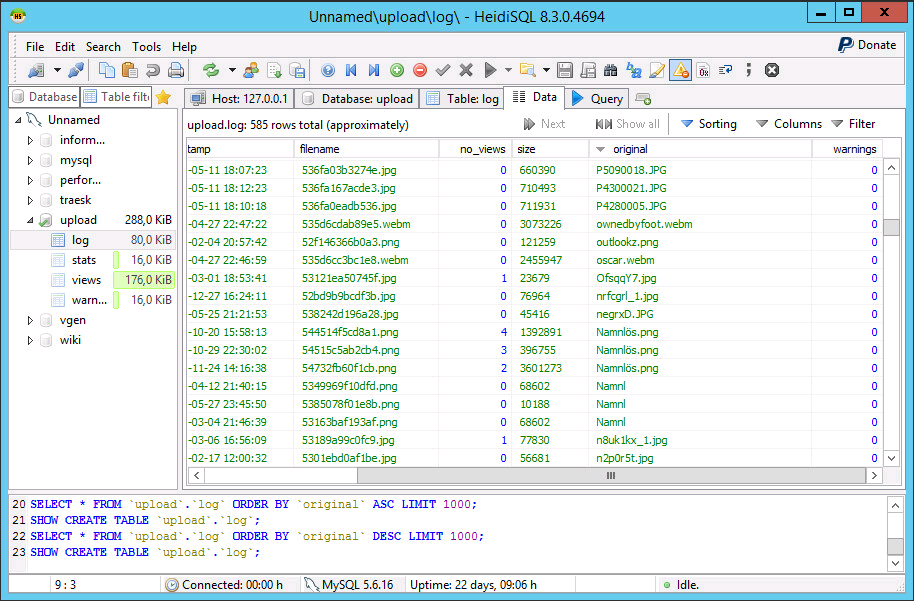Click the disconnect plug icon
Image resolution: width=914 pixels, height=601 pixels.
coord(76,71)
